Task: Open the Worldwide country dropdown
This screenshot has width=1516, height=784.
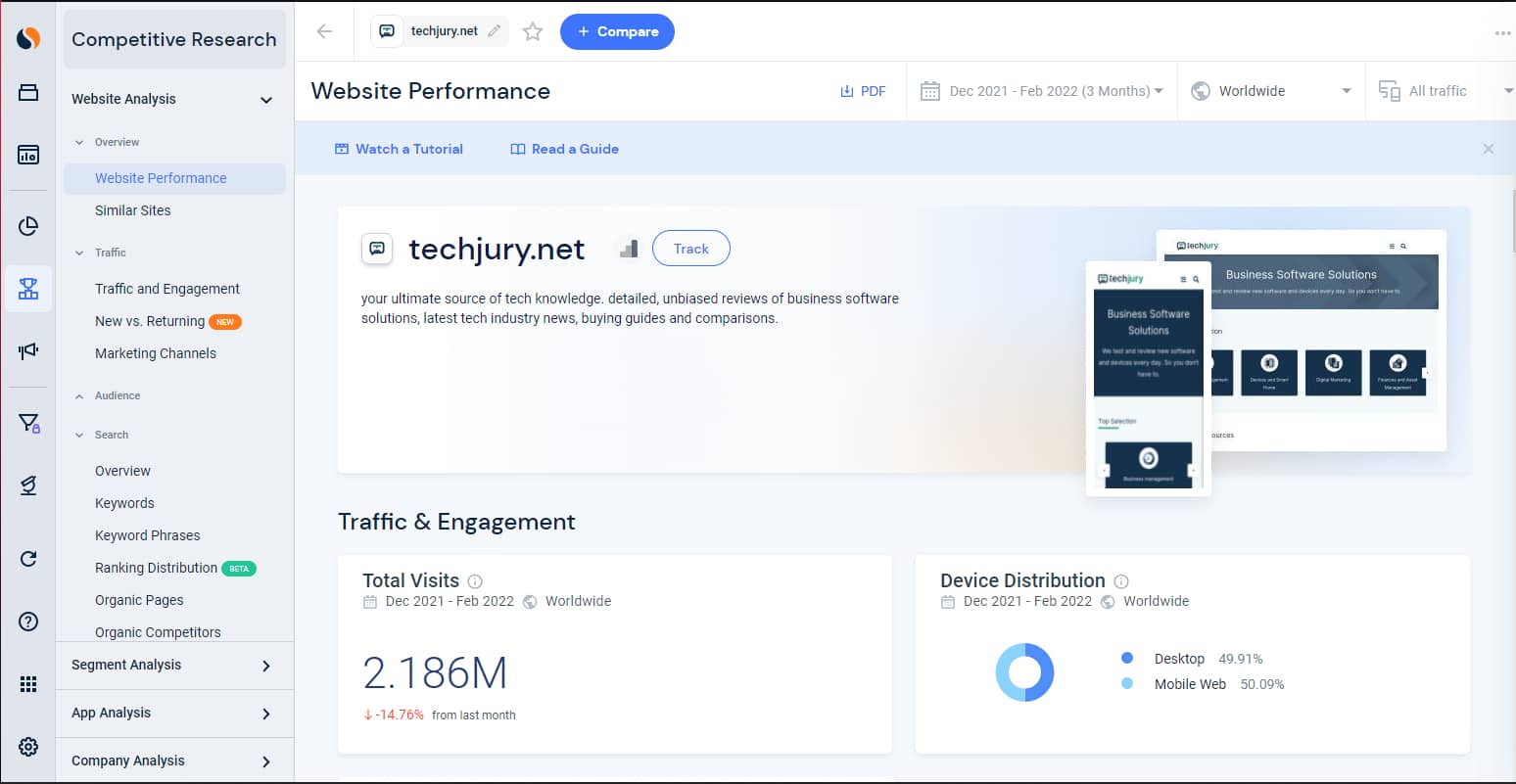Action: [x=1271, y=91]
